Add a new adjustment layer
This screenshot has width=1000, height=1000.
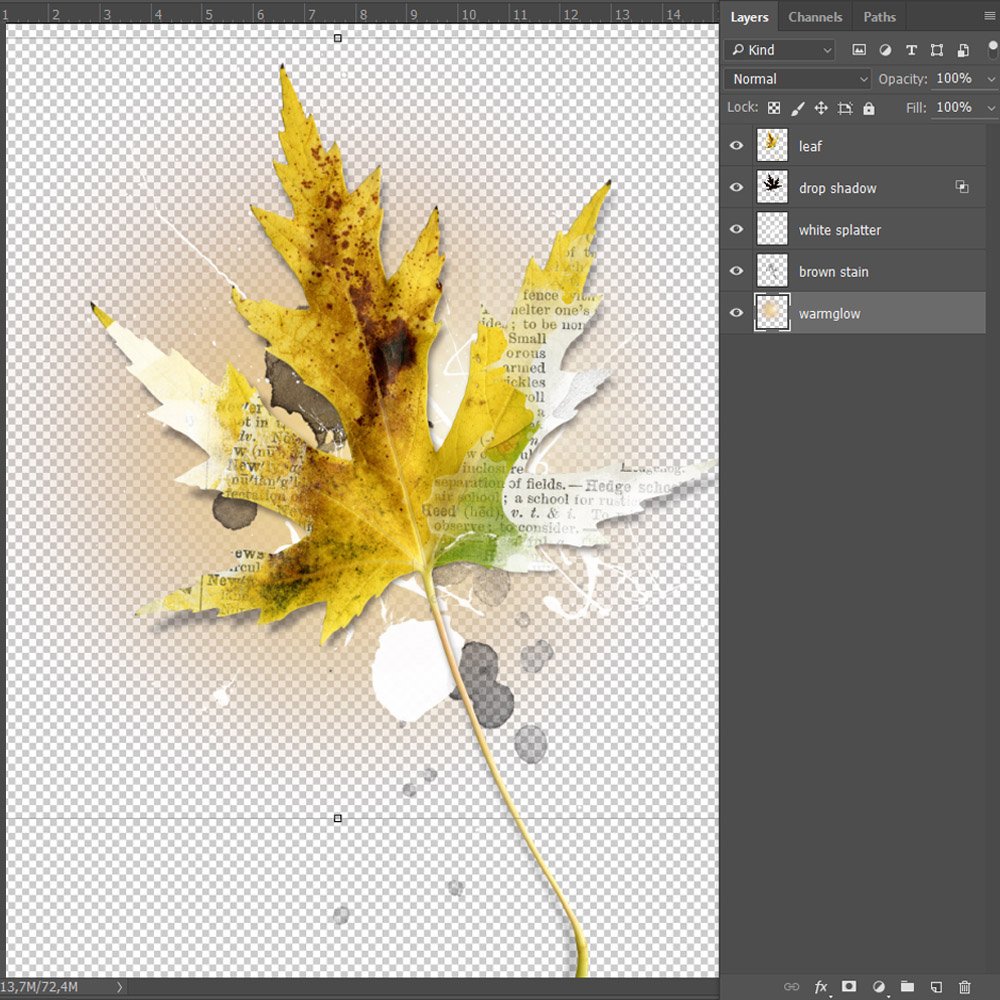(x=879, y=987)
